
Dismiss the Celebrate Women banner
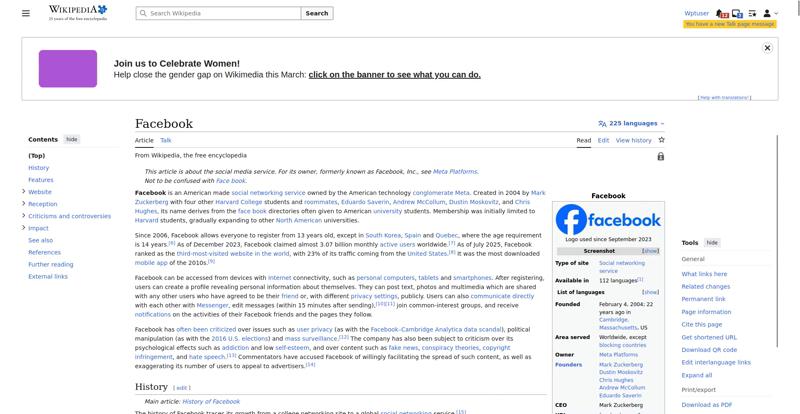(x=767, y=48)
